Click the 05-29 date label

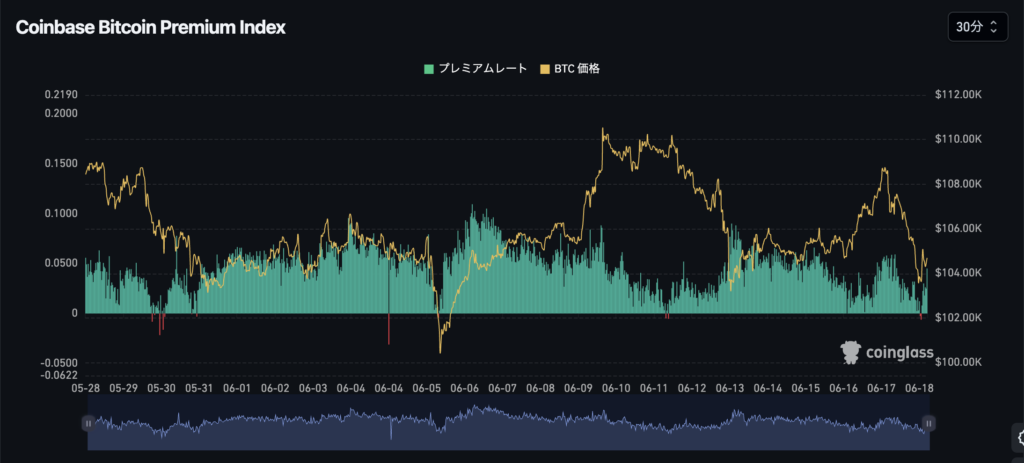[x=123, y=388]
